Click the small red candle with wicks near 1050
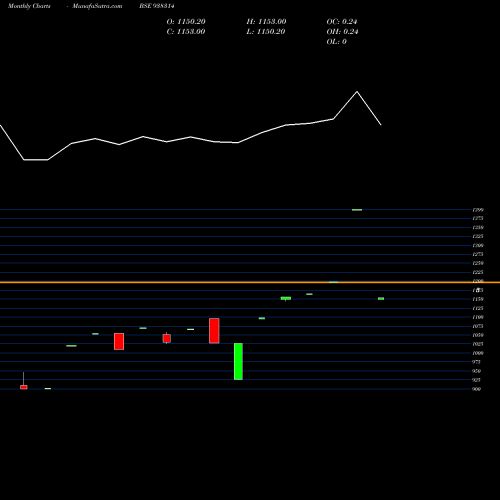This screenshot has height=500, width=500. click(x=167, y=338)
